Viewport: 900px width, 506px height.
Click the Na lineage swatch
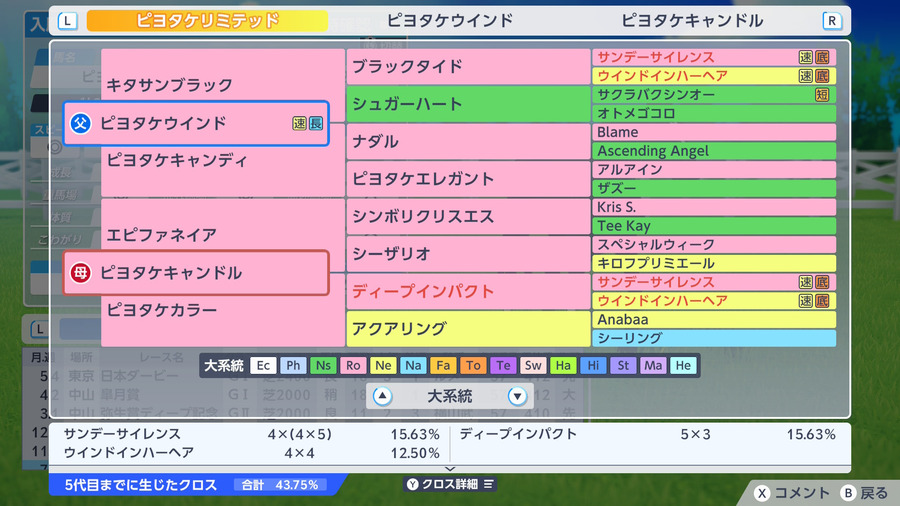[x=413, y=365]
